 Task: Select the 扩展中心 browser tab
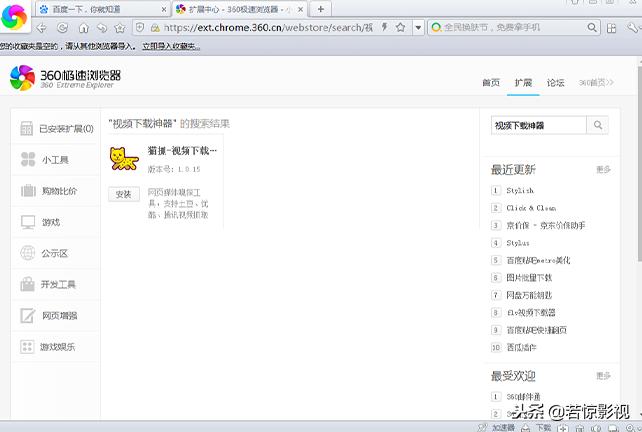(x=240, y=9)
